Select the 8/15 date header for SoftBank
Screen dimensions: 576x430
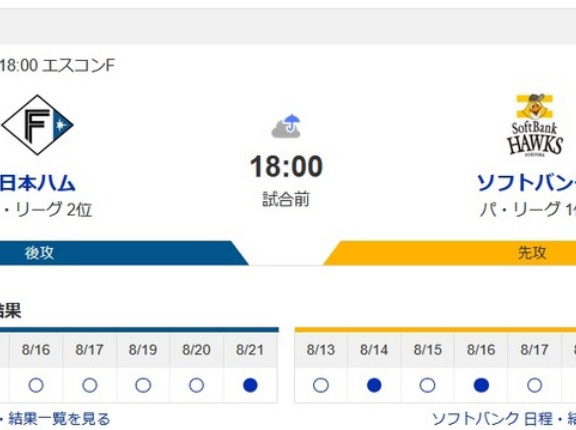428,350
